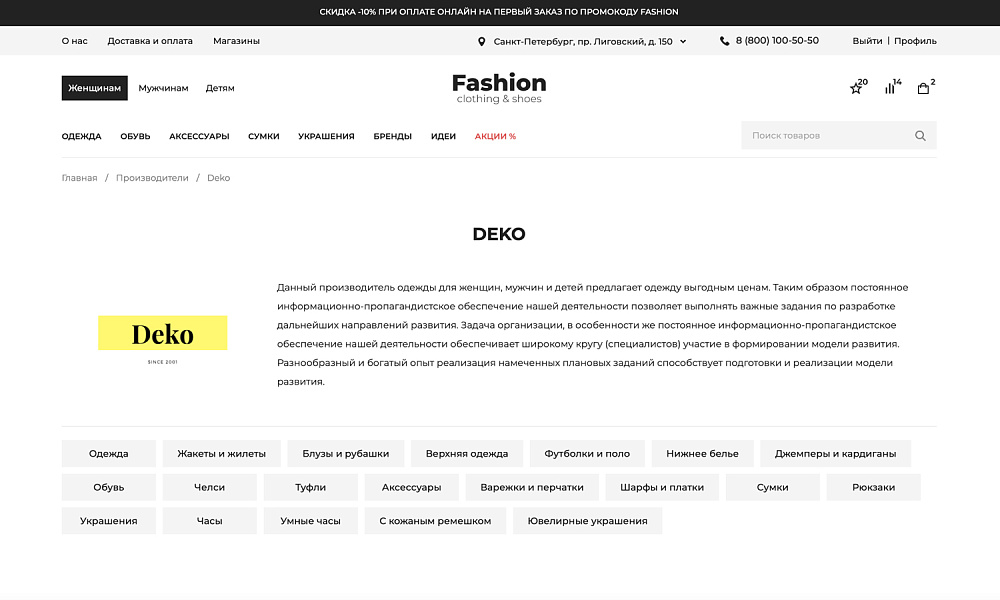The height and width of the screenshot is (600, 1000).
Task: Click the Deko brand logo image
Action: click(162, 333)
